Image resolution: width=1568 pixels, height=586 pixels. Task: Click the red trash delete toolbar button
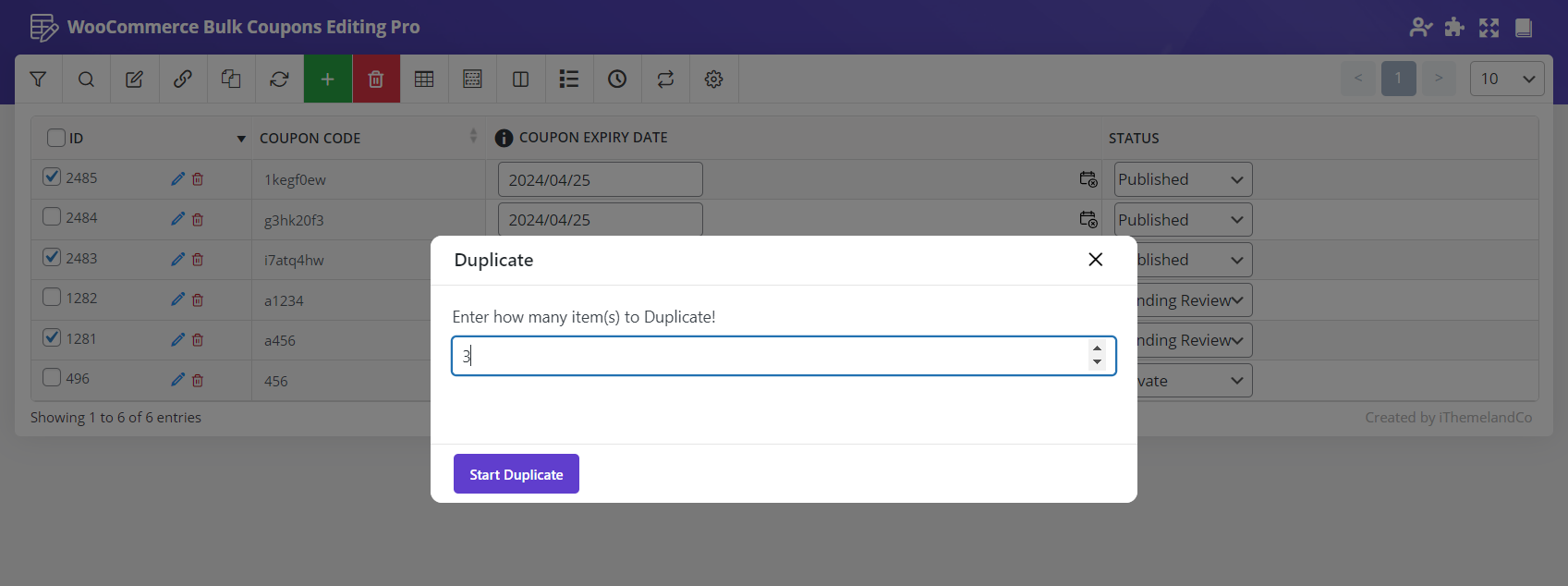tap(376, 79)
